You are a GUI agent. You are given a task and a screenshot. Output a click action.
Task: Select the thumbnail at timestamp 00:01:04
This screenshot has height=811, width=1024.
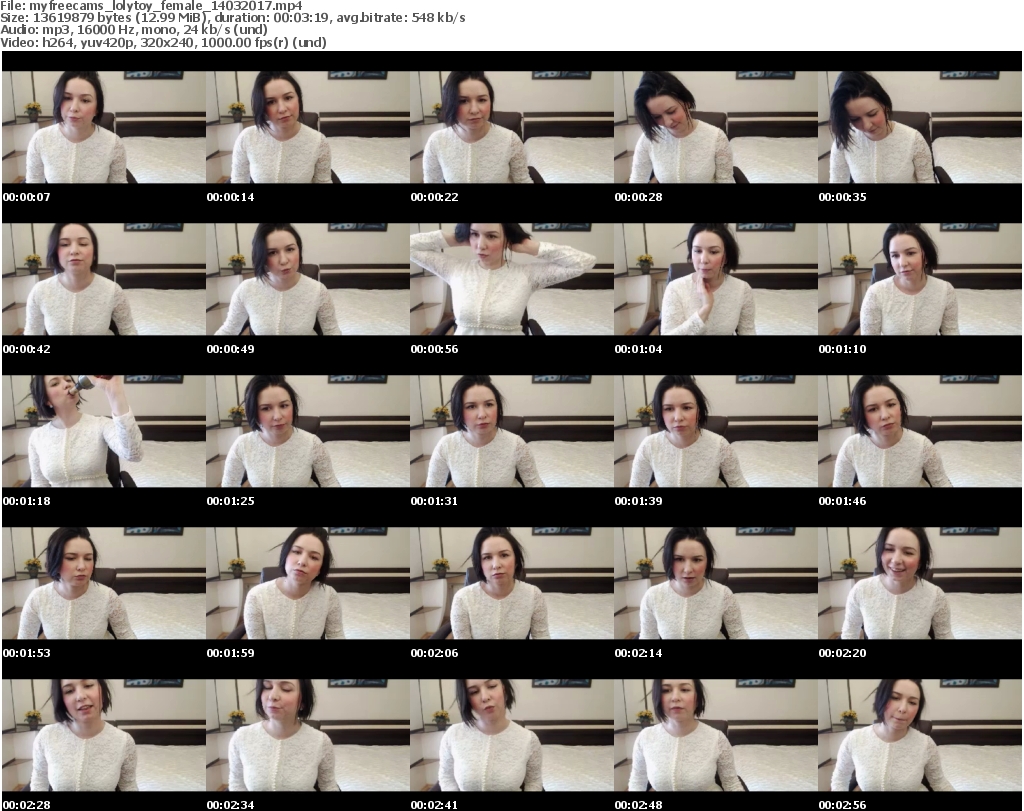coord(716,279)
